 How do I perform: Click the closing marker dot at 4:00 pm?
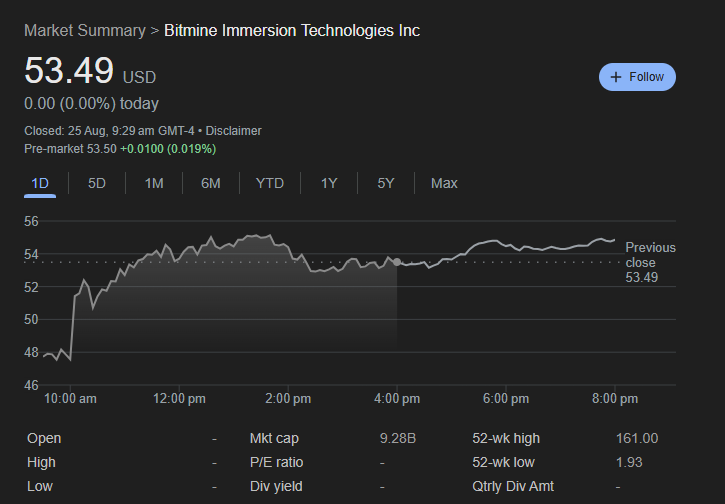pos(397,262)
